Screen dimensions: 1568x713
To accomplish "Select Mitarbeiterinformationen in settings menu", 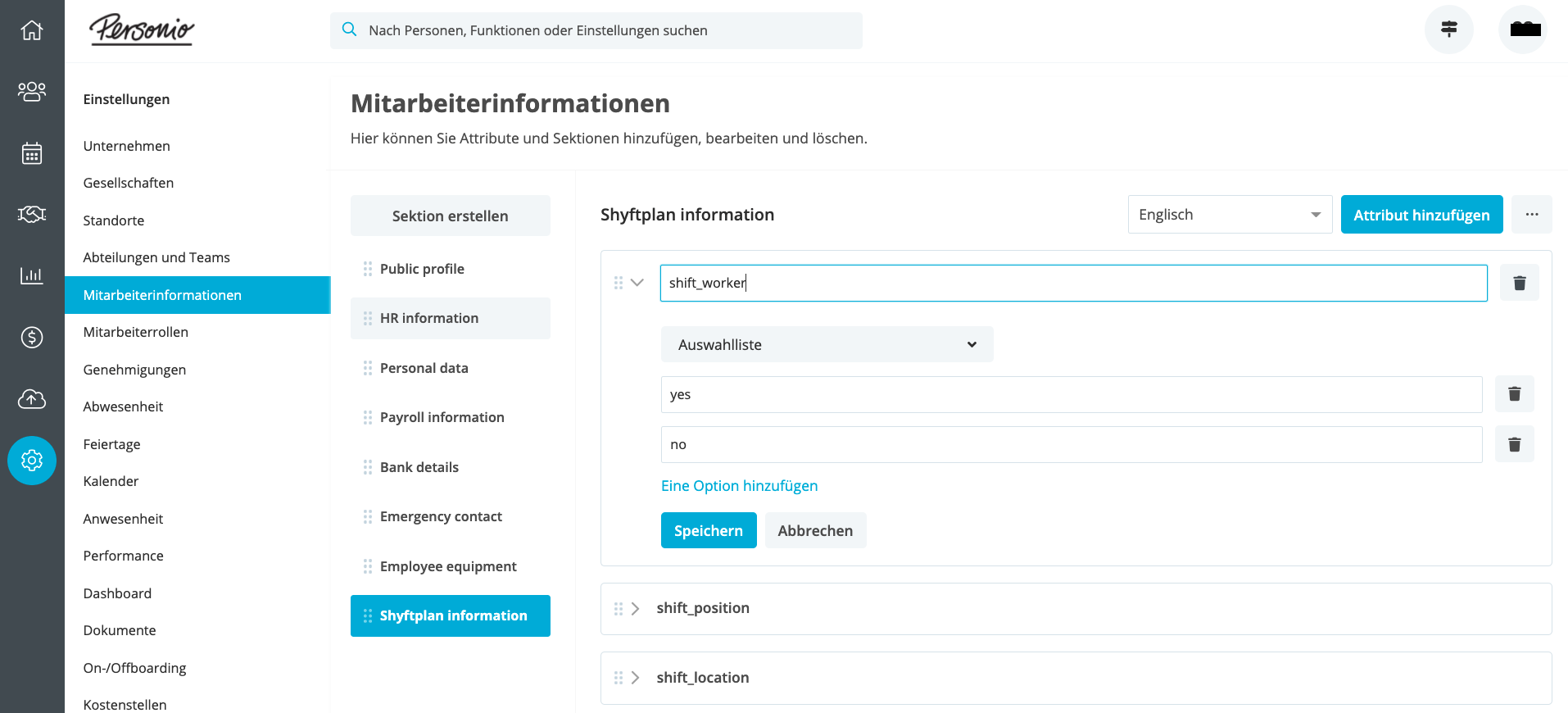I will (197, 295).
